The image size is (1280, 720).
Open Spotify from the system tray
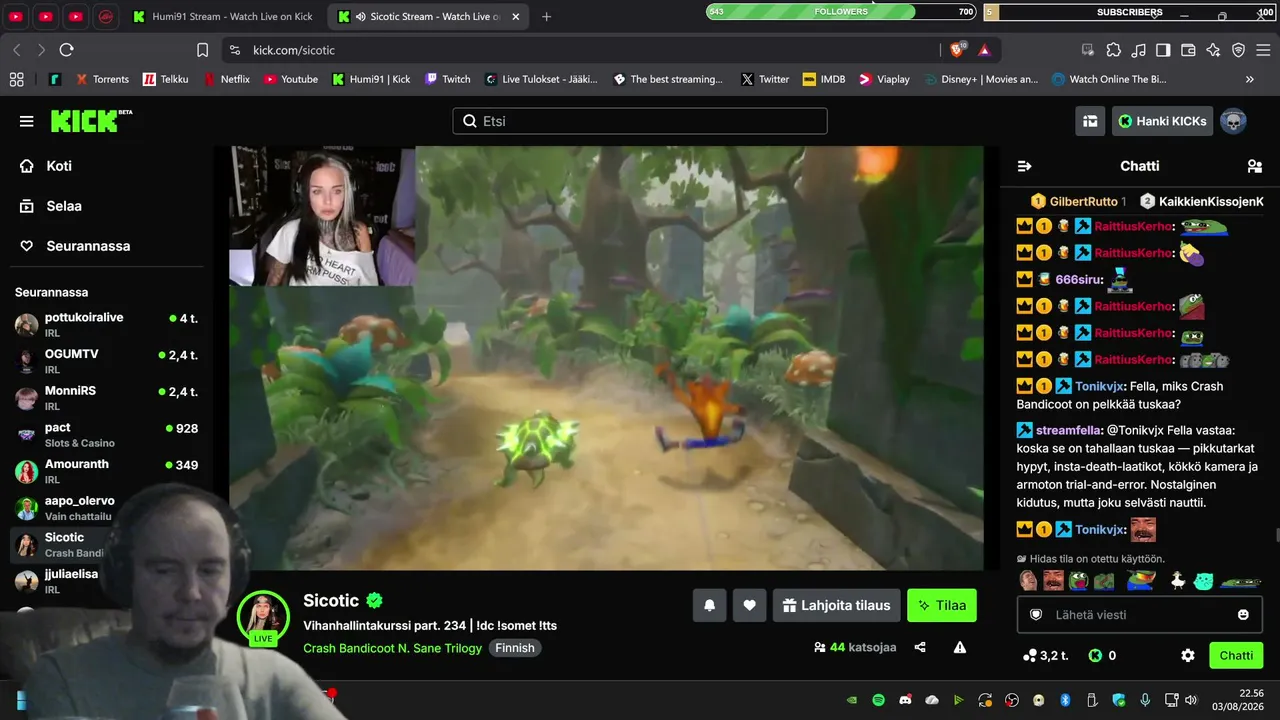tap(878, 700)
